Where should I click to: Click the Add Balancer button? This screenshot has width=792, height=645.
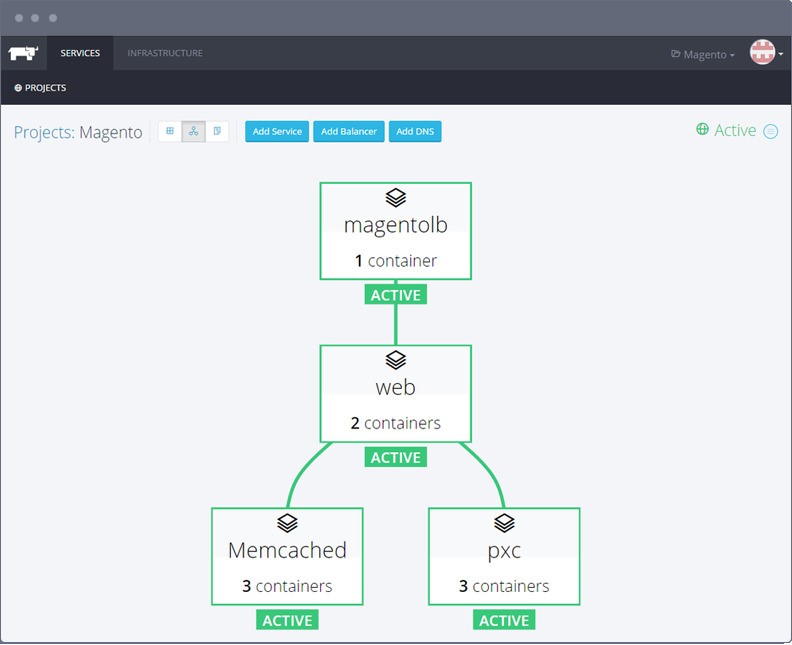coord(349,132)
